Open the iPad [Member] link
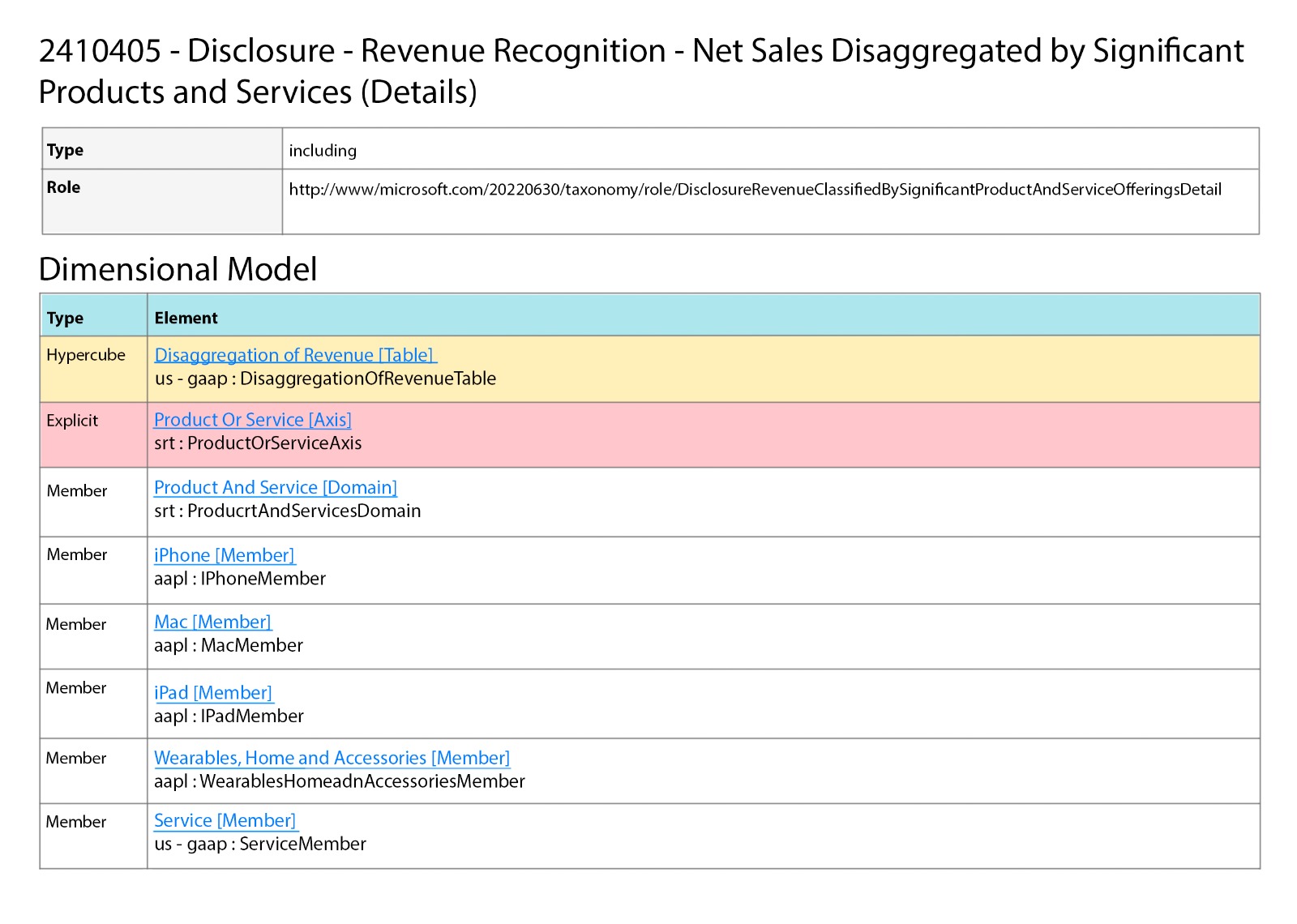Viewport: 1297px width, 924px height. click(x=214, y=692)
